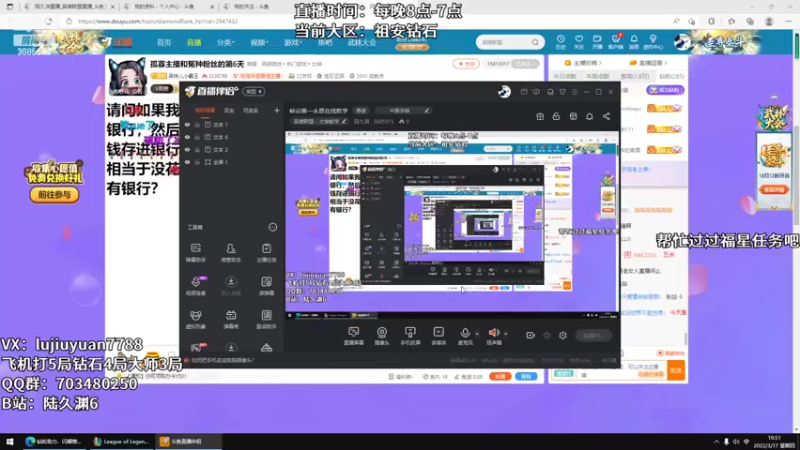
Task: Open the 武林大会 navigation item
Action: tap(362, 42)
